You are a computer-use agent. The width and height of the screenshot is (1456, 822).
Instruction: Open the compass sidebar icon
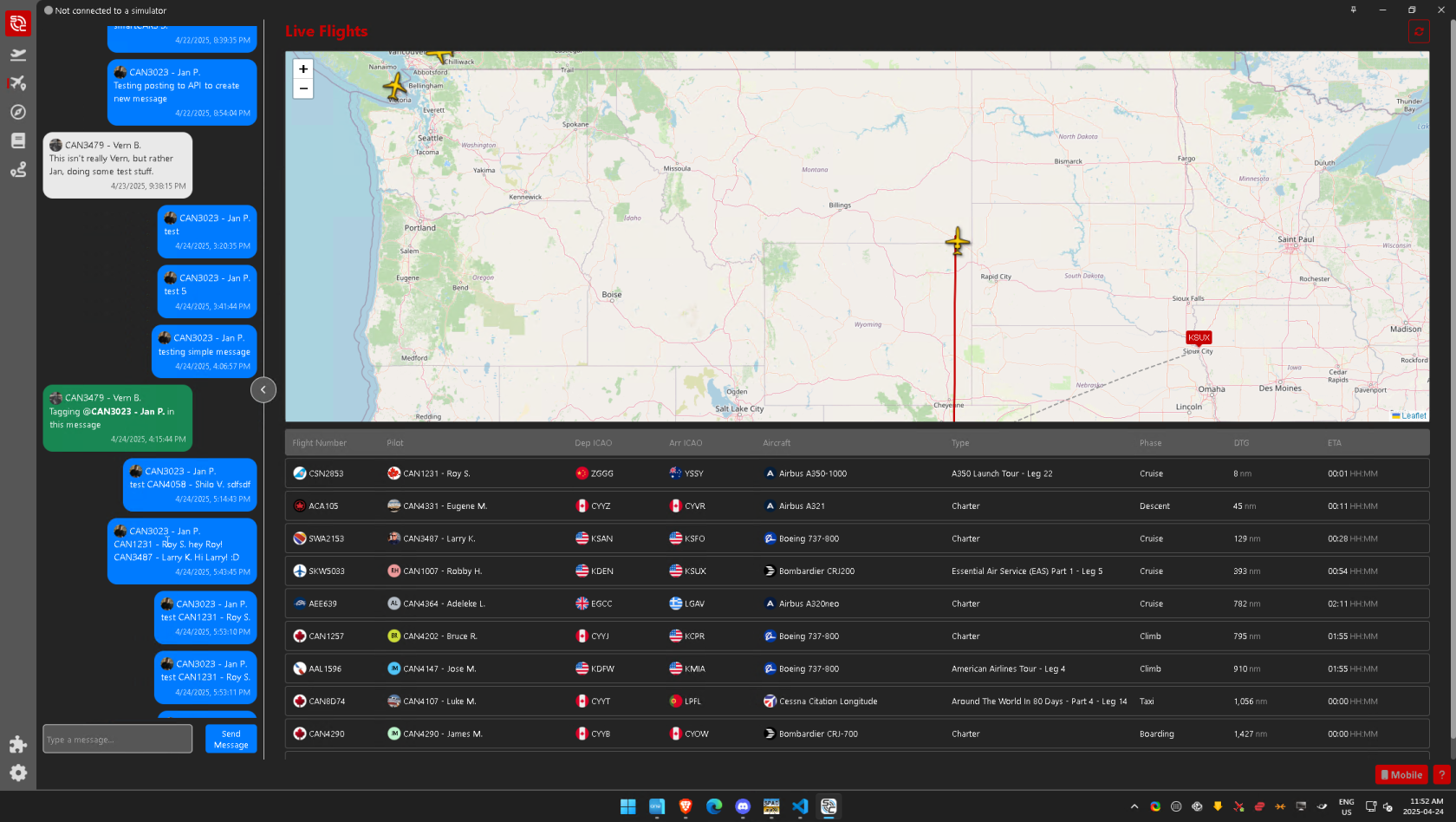[x=18, y=112]
